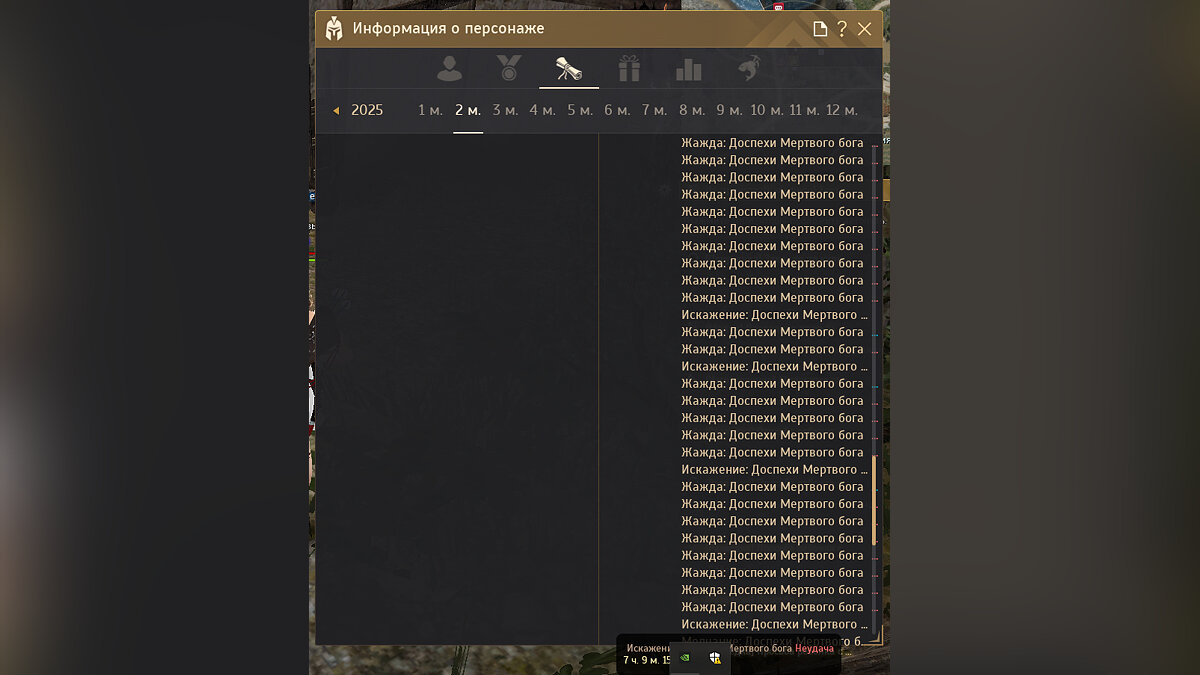The width and height of the screenshot is (1200, 675).
Task: Switch to the 1 м. month tab
Action: 430,110
